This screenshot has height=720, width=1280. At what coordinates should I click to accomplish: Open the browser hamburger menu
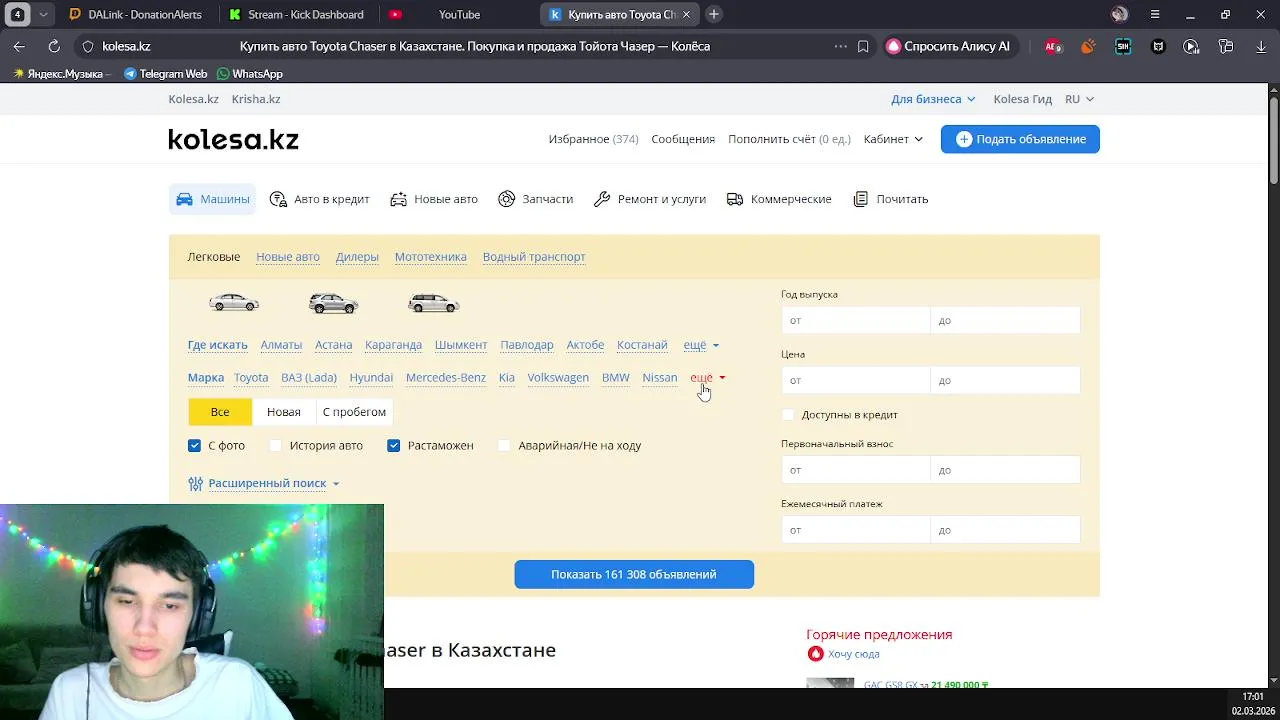[x=1155, y=14]
